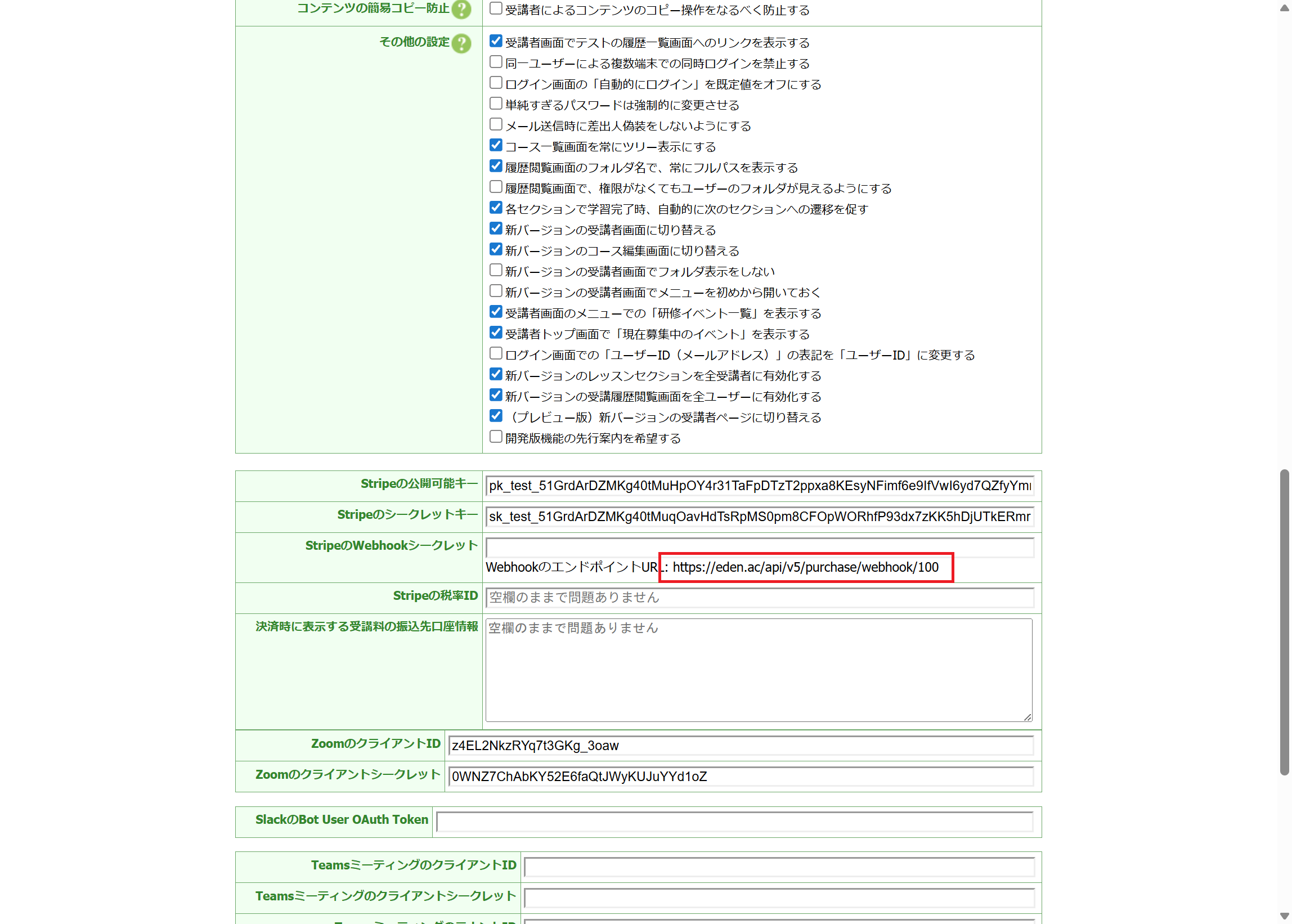Check 「自動的にログイン」を既定値をオフにする option
1292x924 pixels.
pos(496,83)
